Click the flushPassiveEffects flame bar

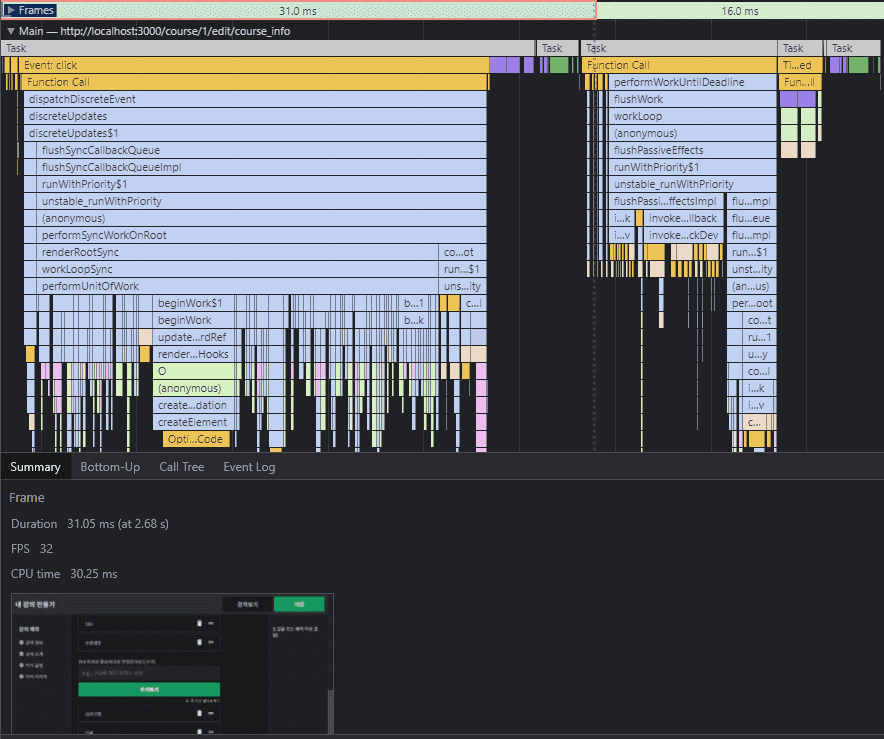(x=692, y=150)
